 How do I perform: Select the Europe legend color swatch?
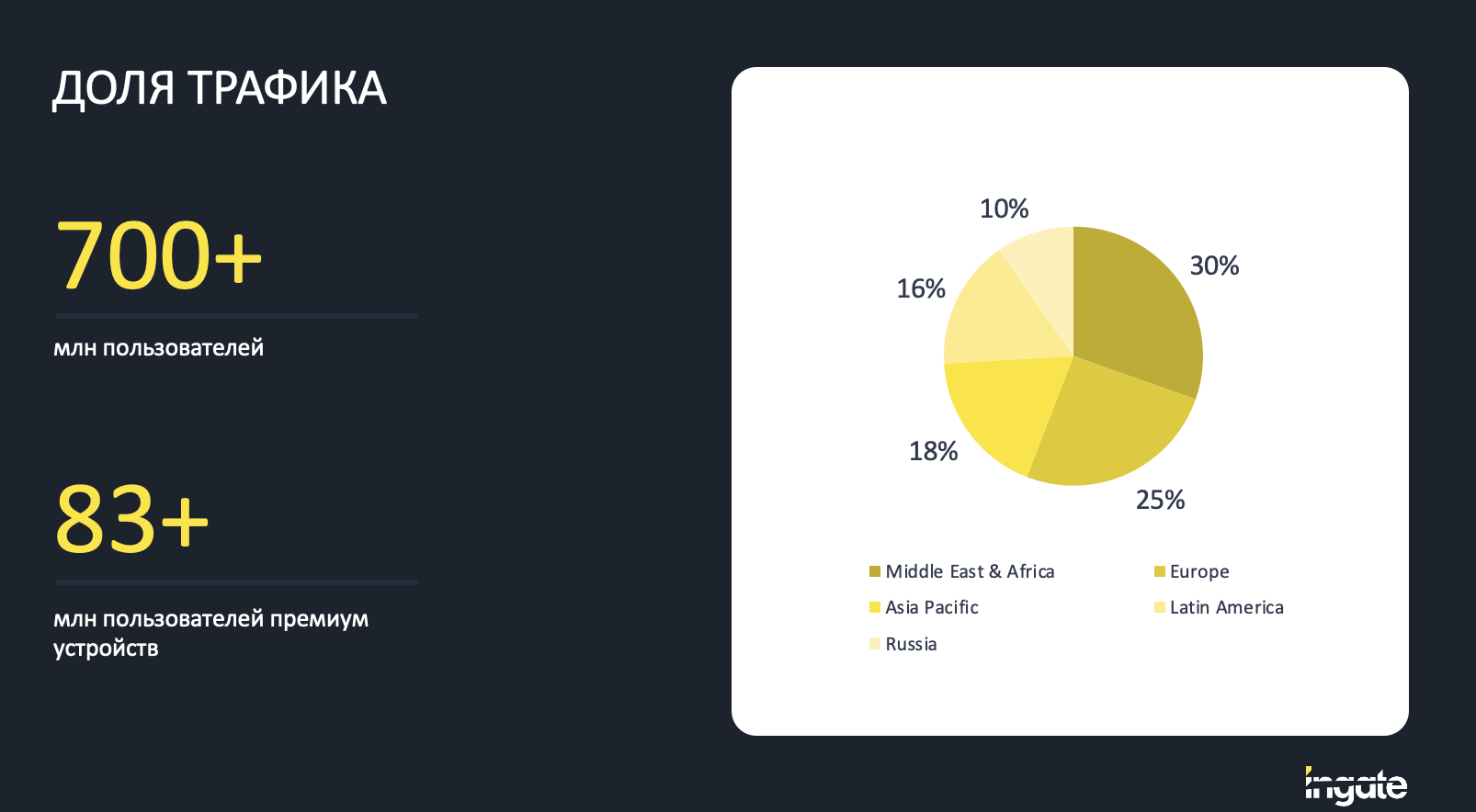click(1160, 571)
